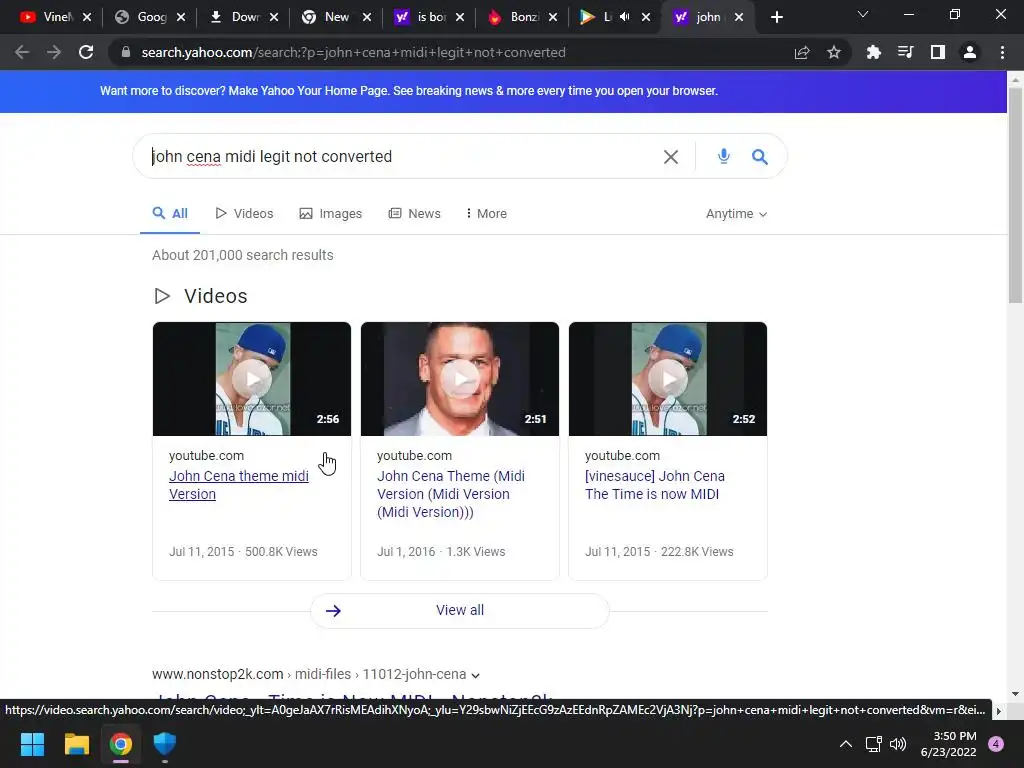The height and width of the screenshot is (768, 1024).
Task: Switch to the Images search tab
Action: click(330, 214)
